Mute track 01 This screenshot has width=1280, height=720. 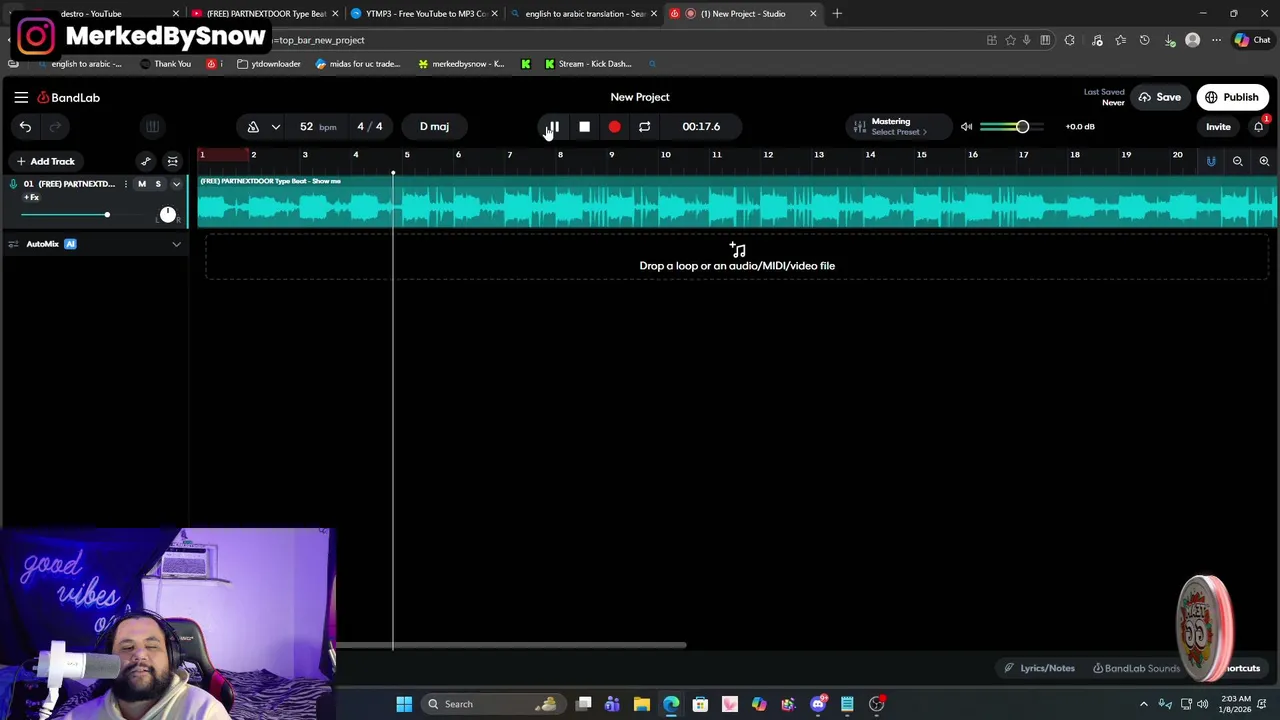click(142, 184)
